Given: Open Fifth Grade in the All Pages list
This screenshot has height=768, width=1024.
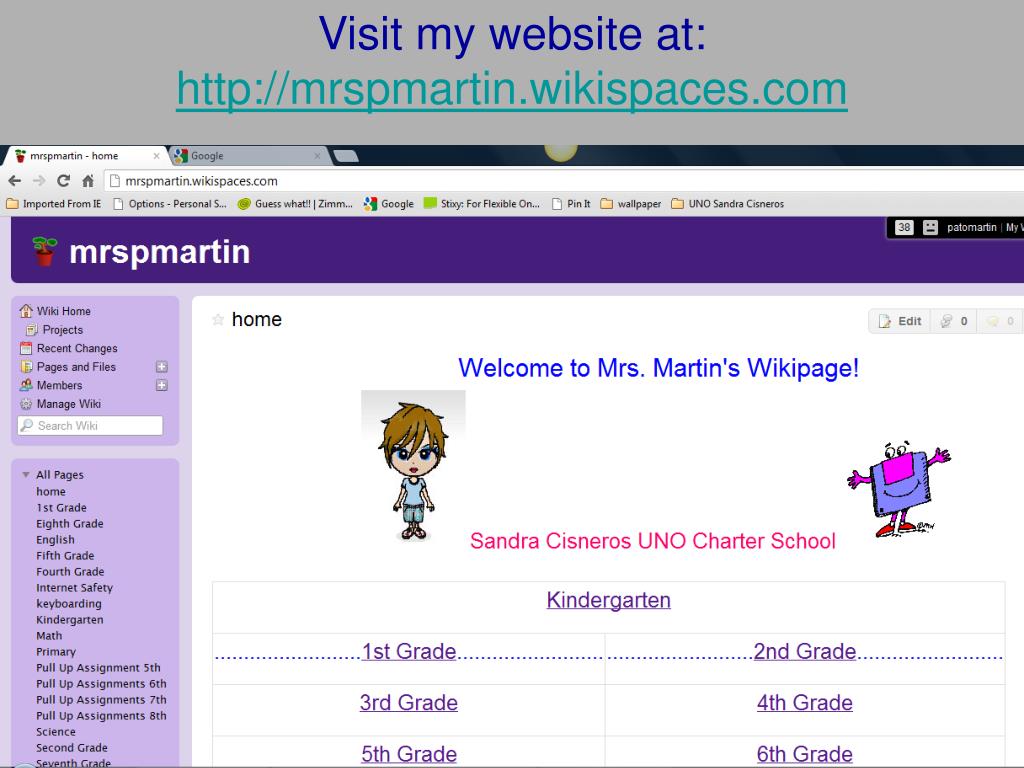Looking at the screenshot, I should (x=65, y=556).
